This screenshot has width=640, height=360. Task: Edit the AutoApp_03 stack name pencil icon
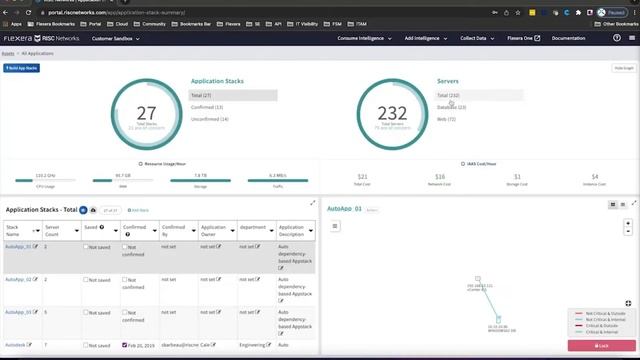(x=36, y=312)
